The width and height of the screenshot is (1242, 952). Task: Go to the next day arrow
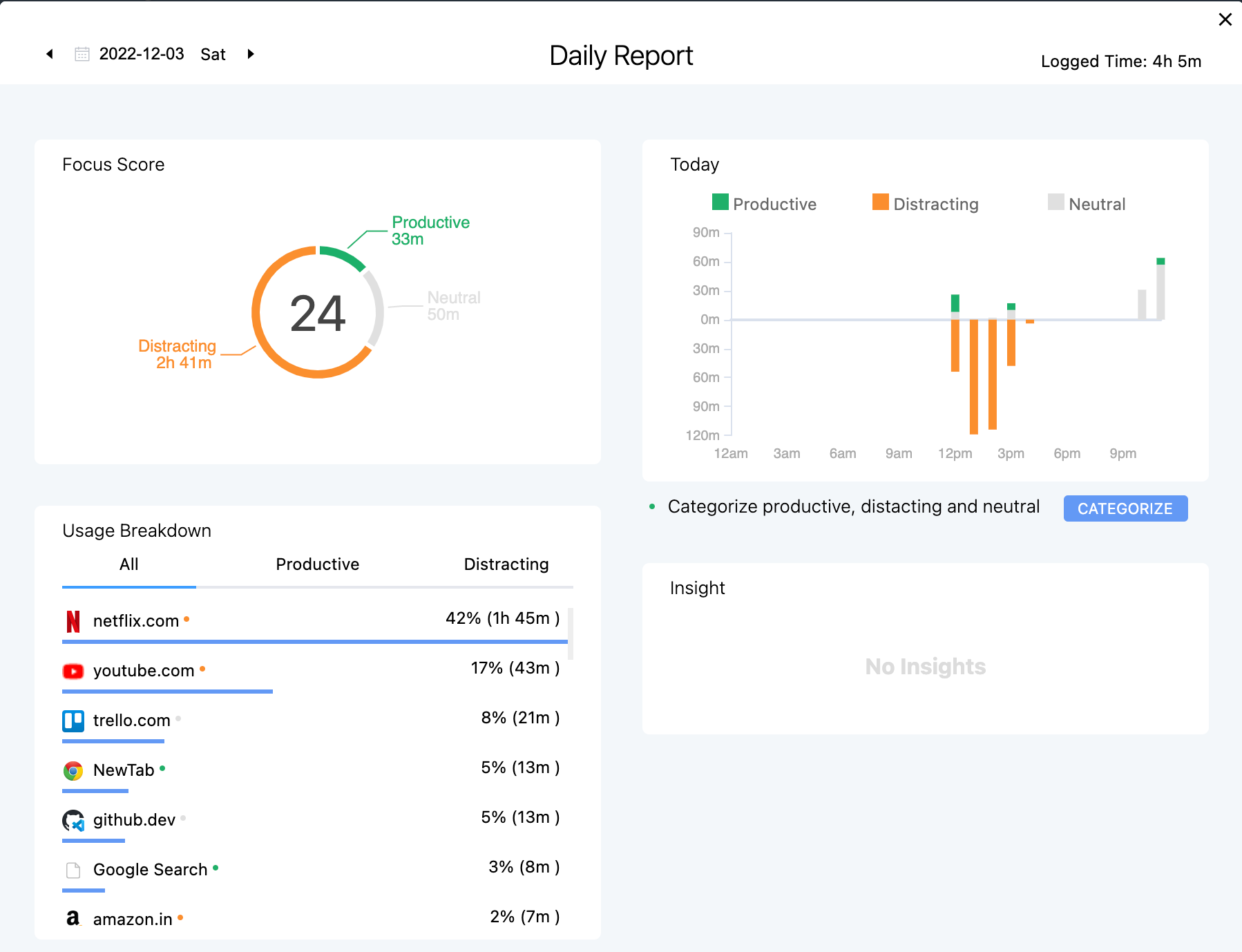click(x=251, y=54)
